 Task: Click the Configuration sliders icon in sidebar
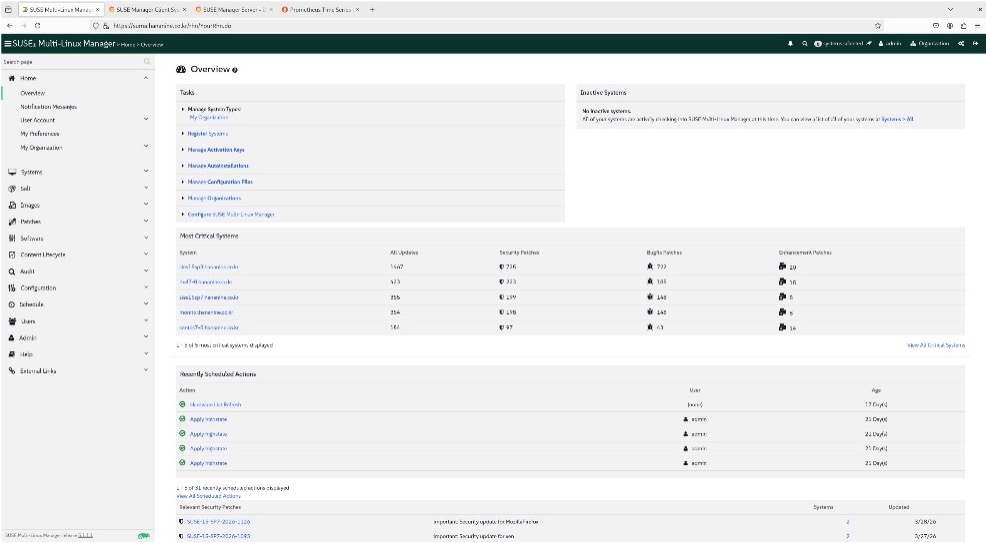pyautogui.click(x=12, y=288)
